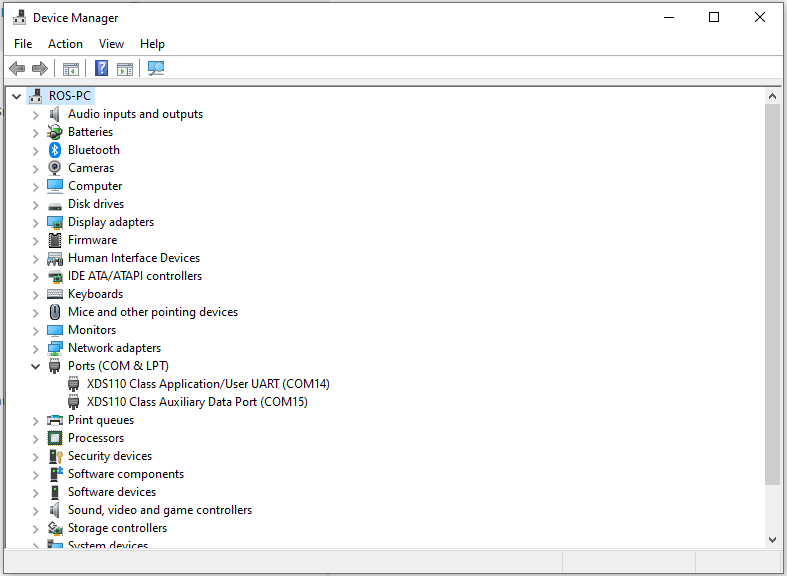
Task: Select the Sound, video and game controllers label
Action: pyautogui.click(x=160, y=510)
